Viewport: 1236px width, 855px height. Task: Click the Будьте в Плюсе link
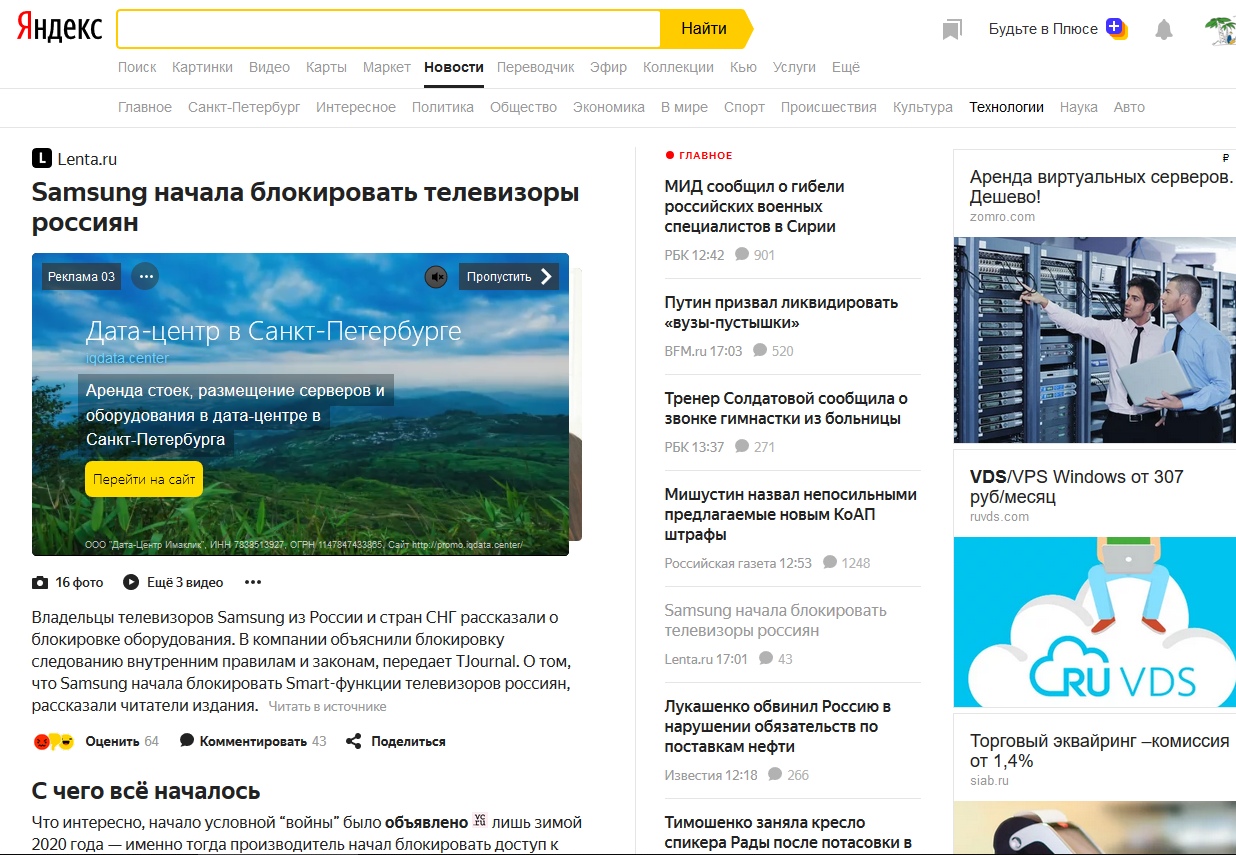pyautogui.click(x=1043, y=29)
